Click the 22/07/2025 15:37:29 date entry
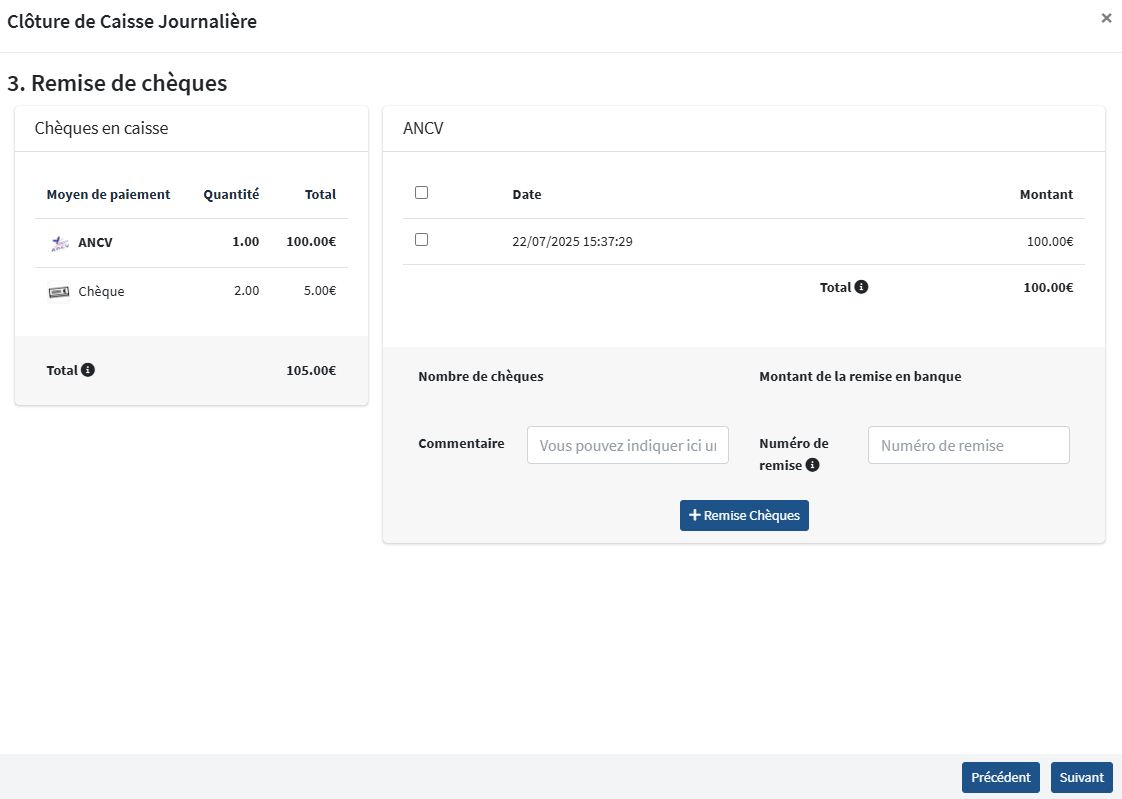1122x799 pixels. pyautogui.click(x=572, y=242)
